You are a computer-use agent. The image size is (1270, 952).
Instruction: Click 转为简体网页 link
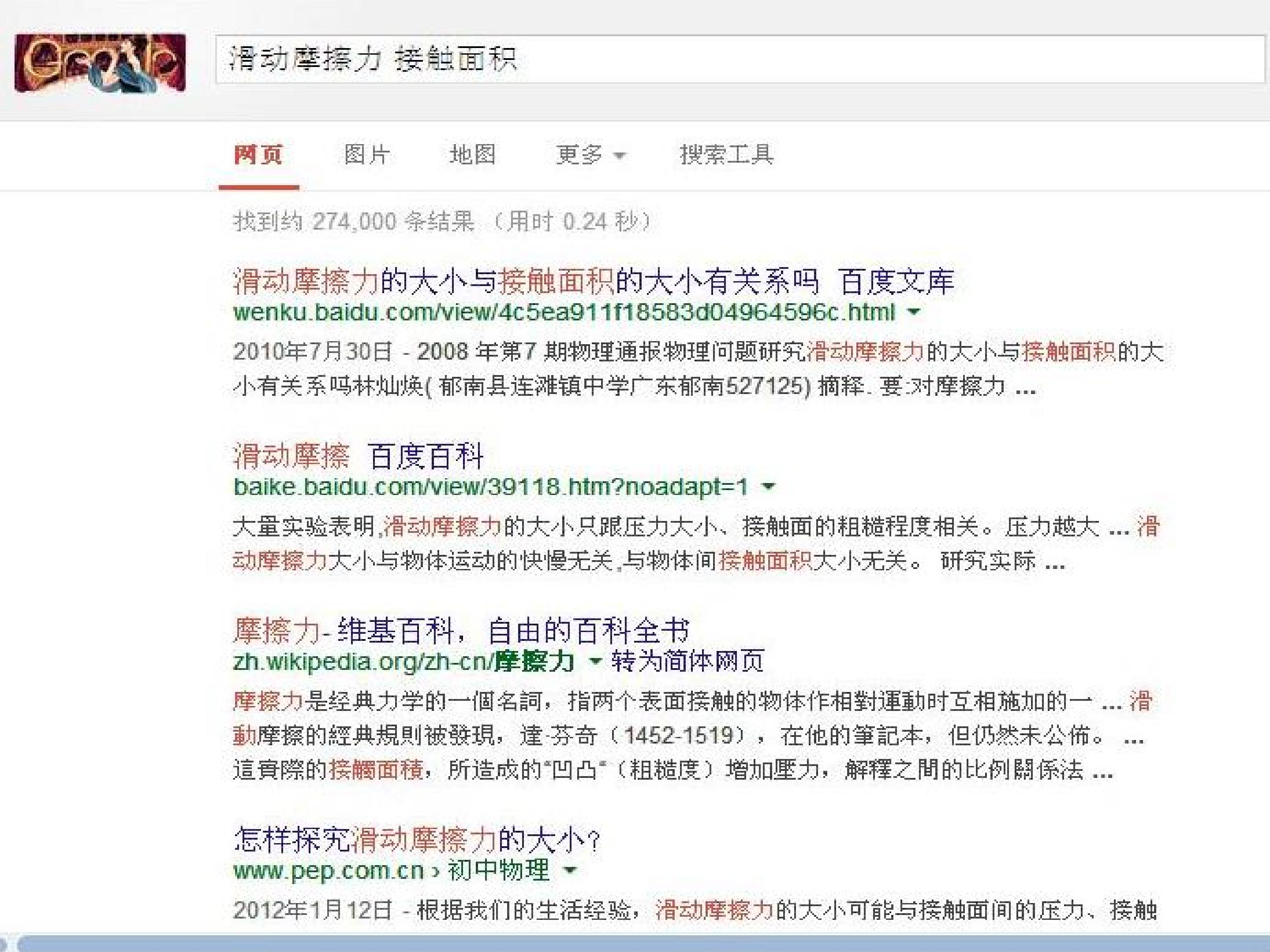687,661
